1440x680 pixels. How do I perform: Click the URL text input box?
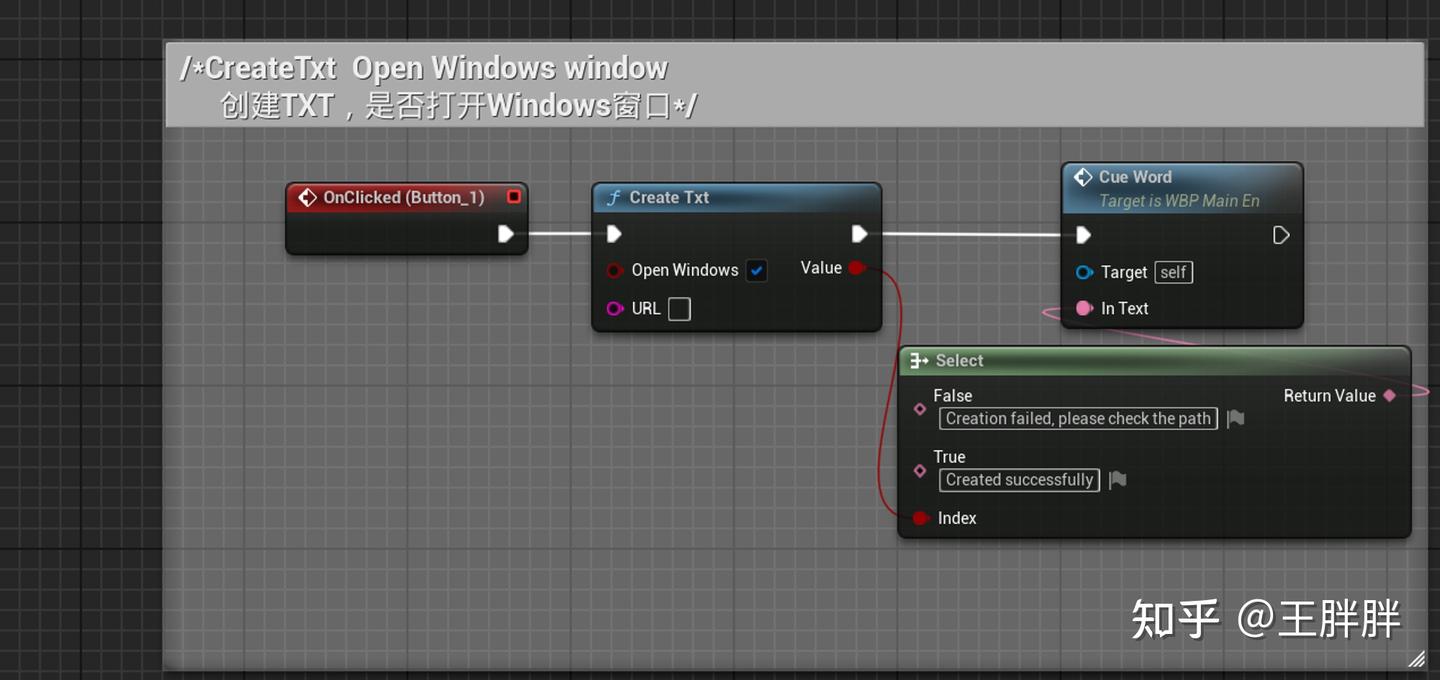(679, 309)
